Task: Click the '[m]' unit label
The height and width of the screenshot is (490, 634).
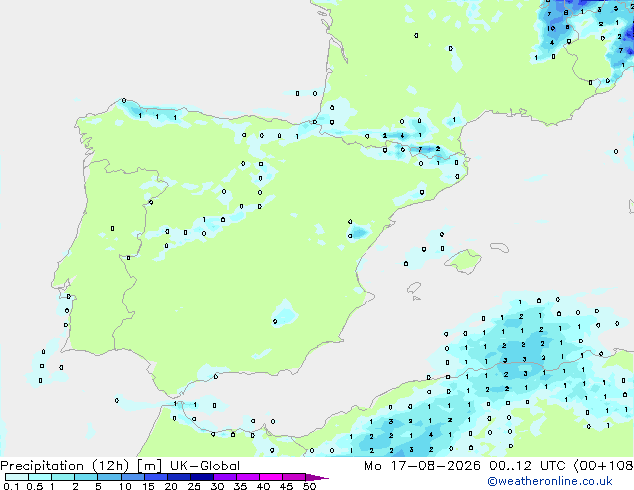Action: click(149, 466)
